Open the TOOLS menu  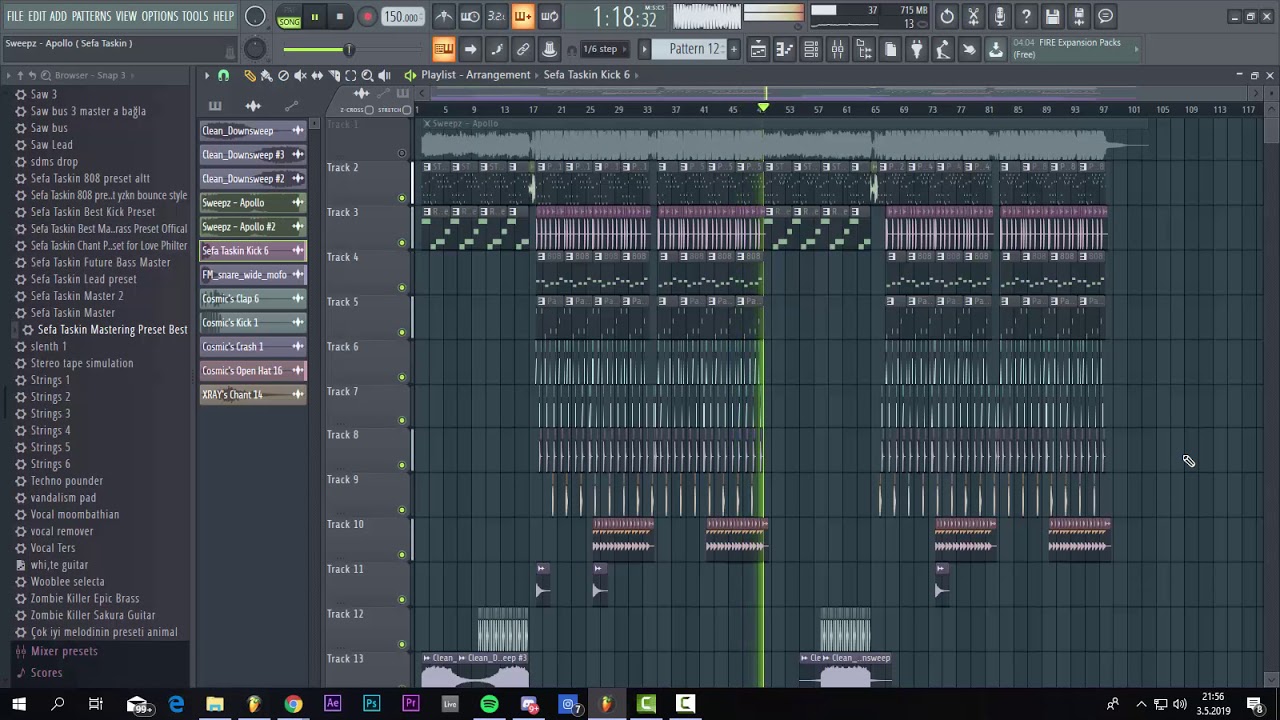195,16
